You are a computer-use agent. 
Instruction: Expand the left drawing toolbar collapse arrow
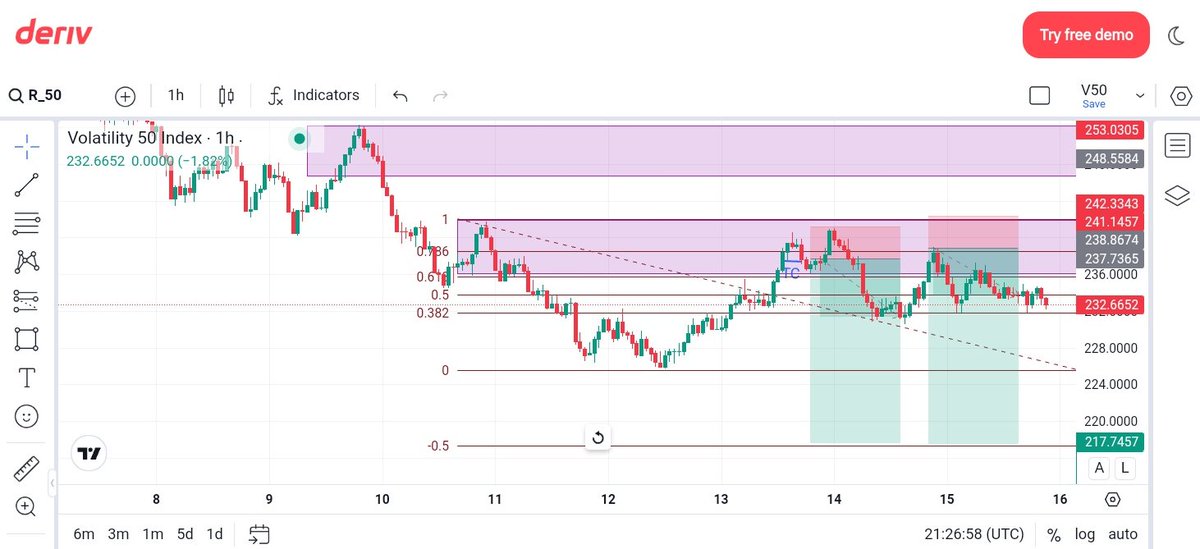[51, 483]
